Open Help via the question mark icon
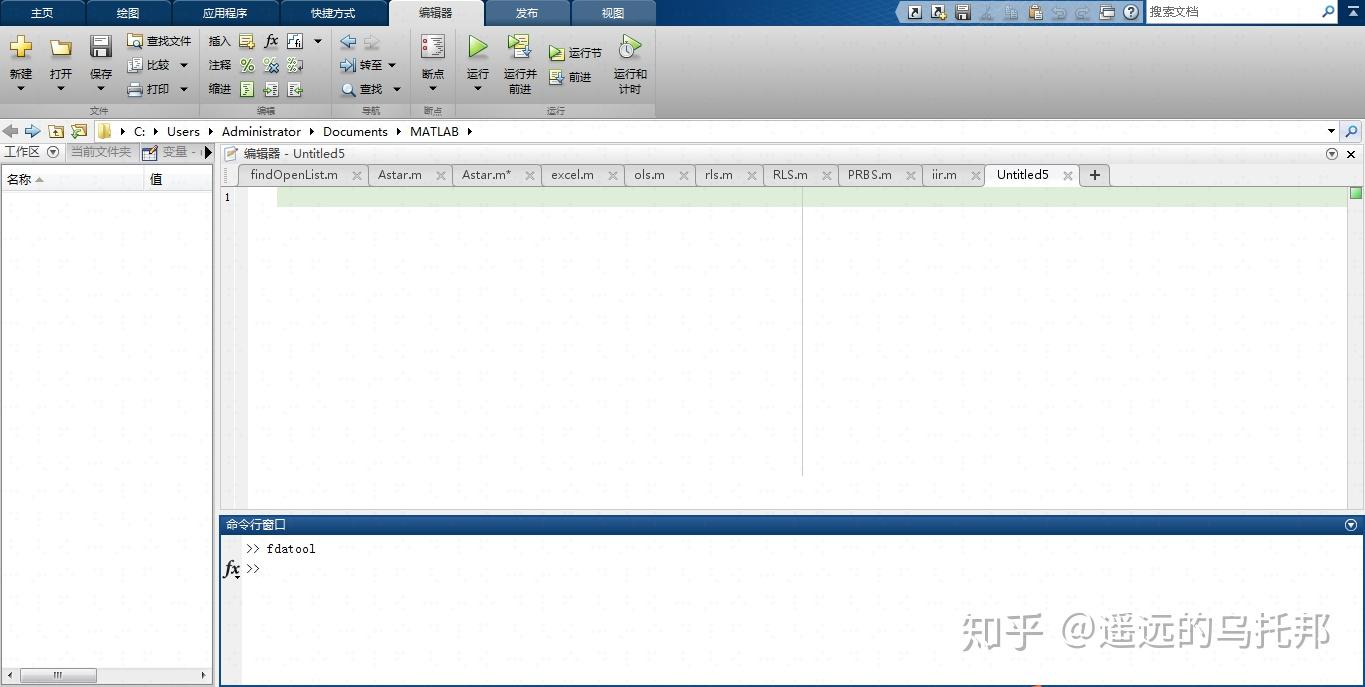This screenshot has width=1365, height=687. click(x=1129, y=12)
